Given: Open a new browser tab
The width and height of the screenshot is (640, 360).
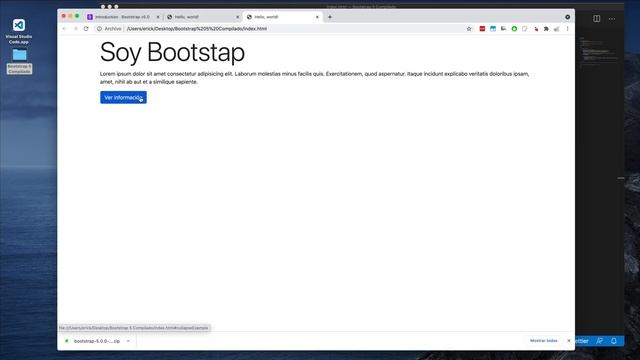Looking at the screenshot, I should 330,17.
